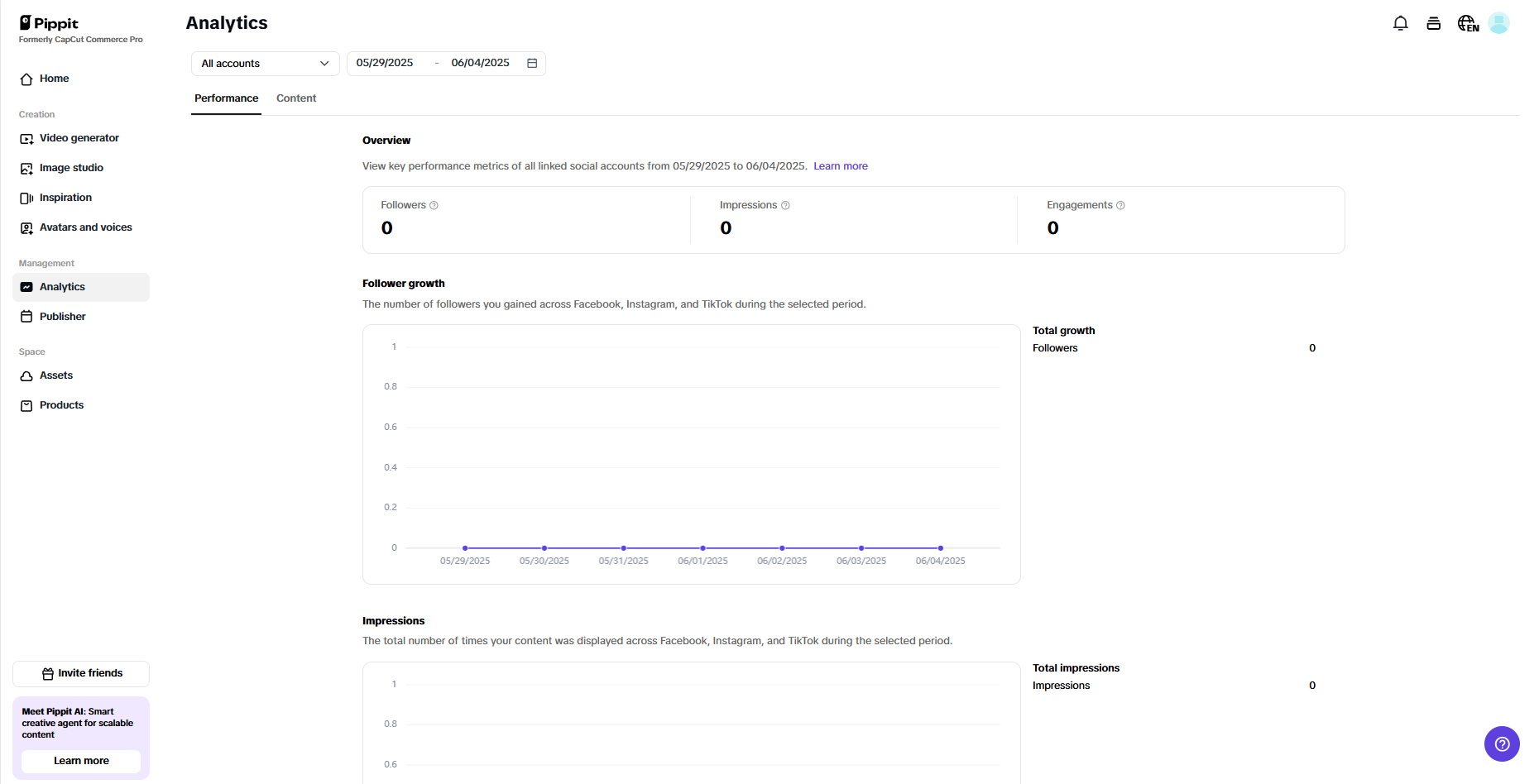
Task: Open the help question mark bubble
Action: (1502, 743)
